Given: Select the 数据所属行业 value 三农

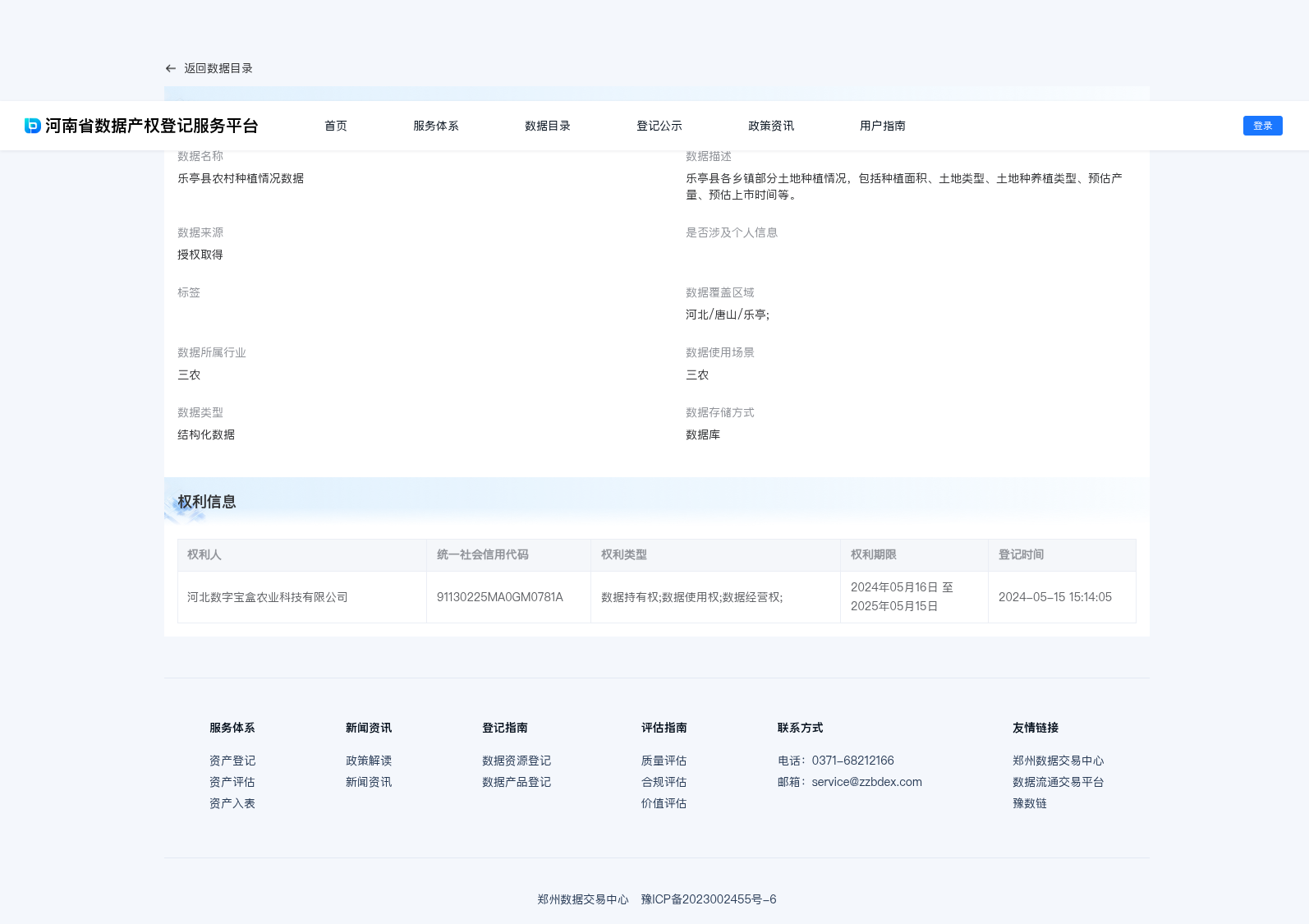Looking at the screenshot, I should 189,375.
